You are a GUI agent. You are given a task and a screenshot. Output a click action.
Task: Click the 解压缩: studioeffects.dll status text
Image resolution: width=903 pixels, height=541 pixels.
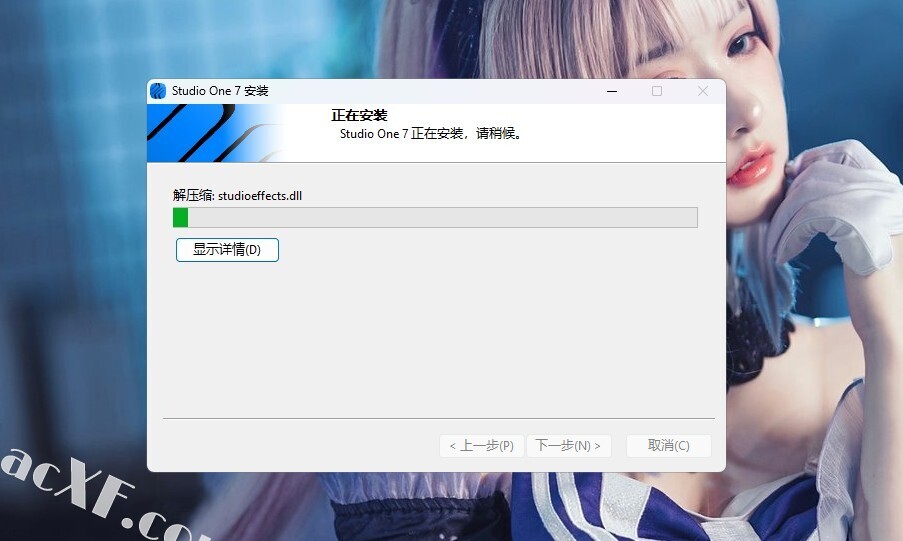point(237,196)
